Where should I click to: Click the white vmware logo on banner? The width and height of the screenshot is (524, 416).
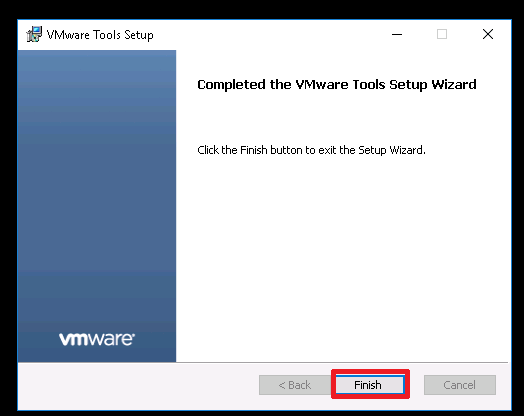(x=97, y=339)
